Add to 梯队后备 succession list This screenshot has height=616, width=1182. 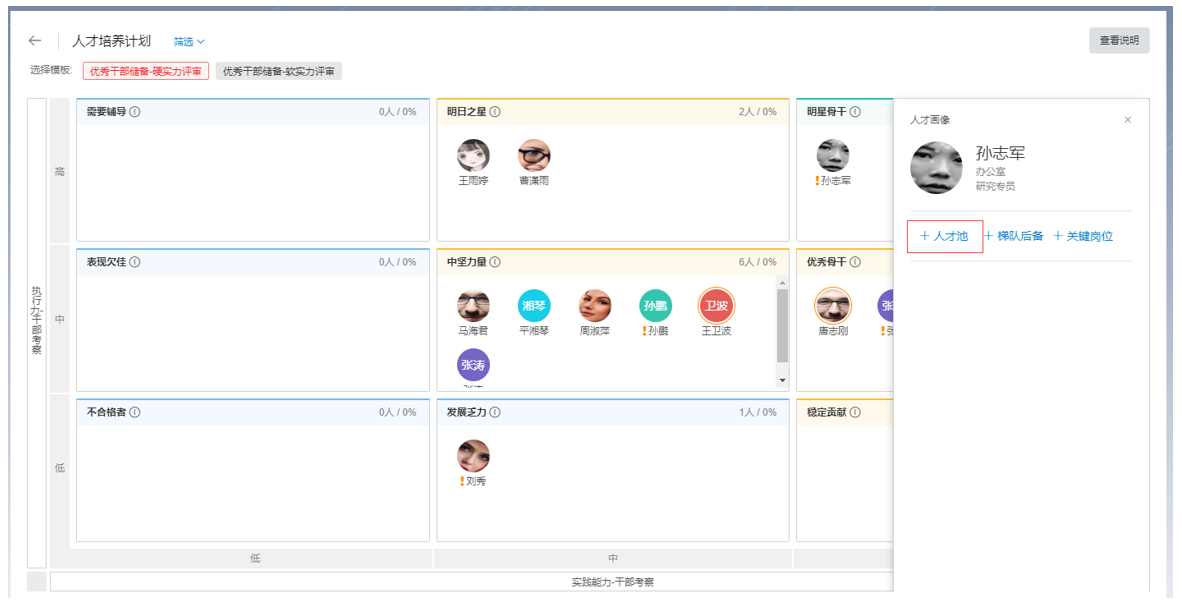(1014, 237)
